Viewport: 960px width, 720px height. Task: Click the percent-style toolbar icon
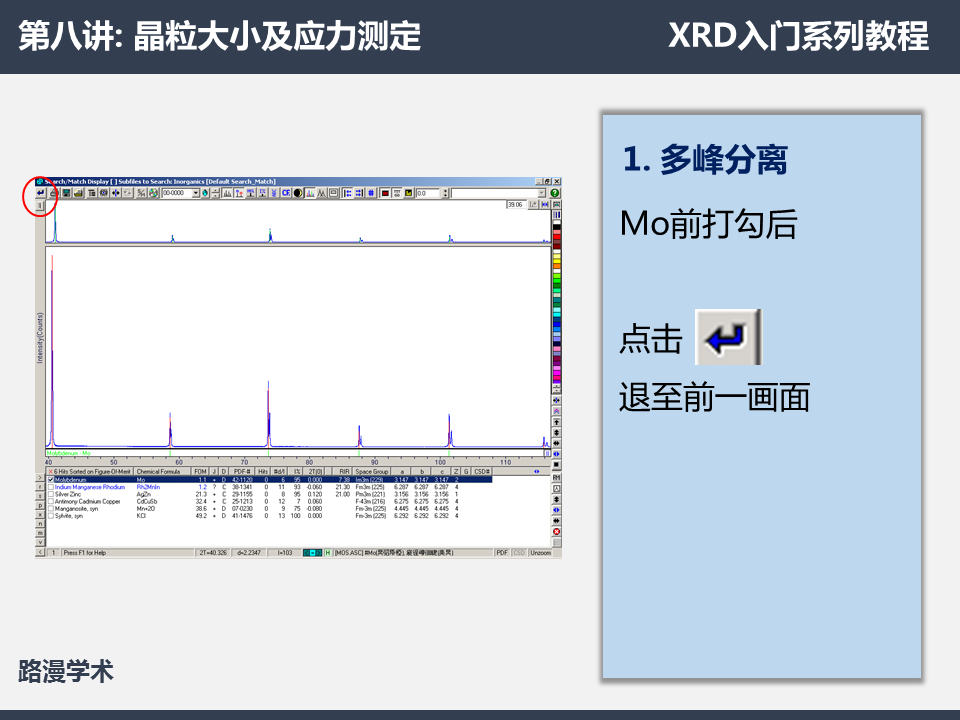click(141, 193)
